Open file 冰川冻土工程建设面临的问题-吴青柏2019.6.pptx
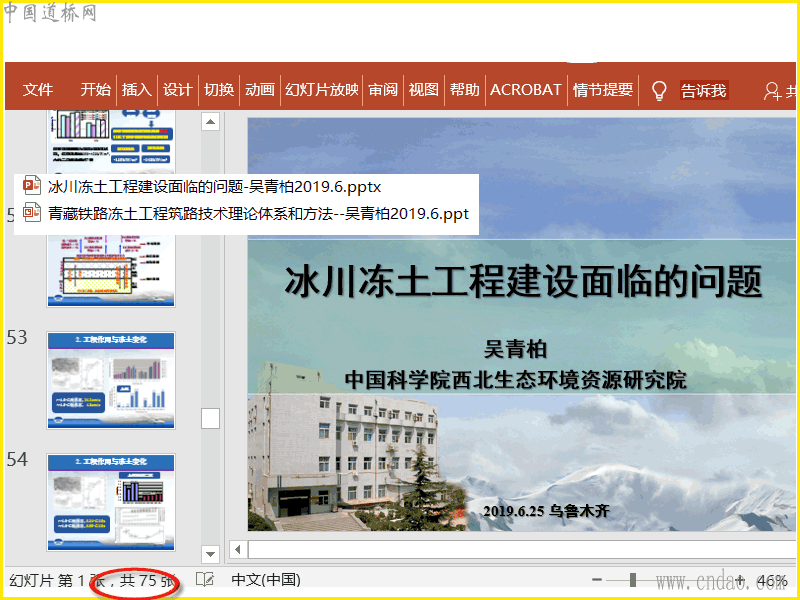Viewport: 800px width, 600px height. 214,187
